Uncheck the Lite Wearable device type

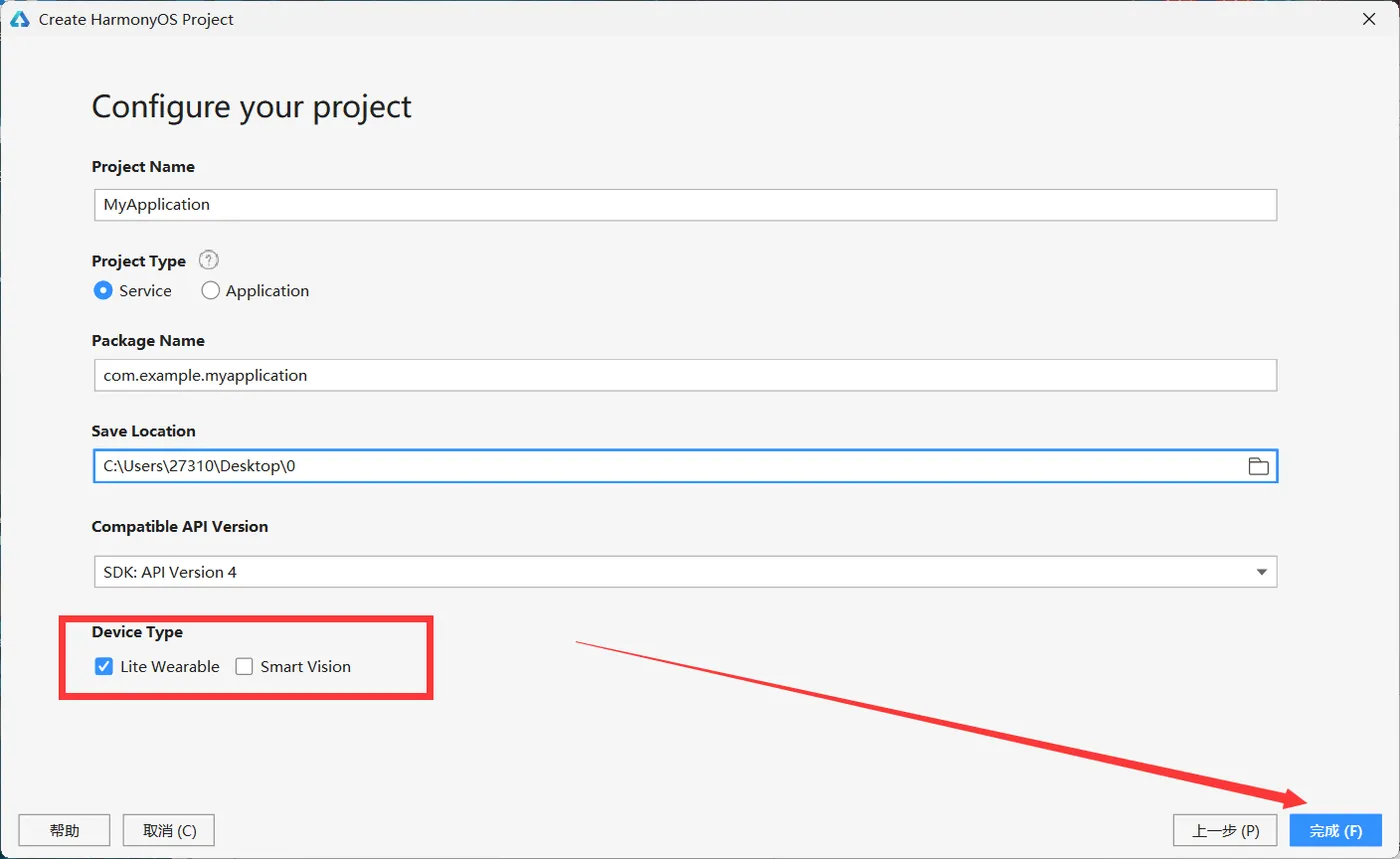tap(156, 667)
